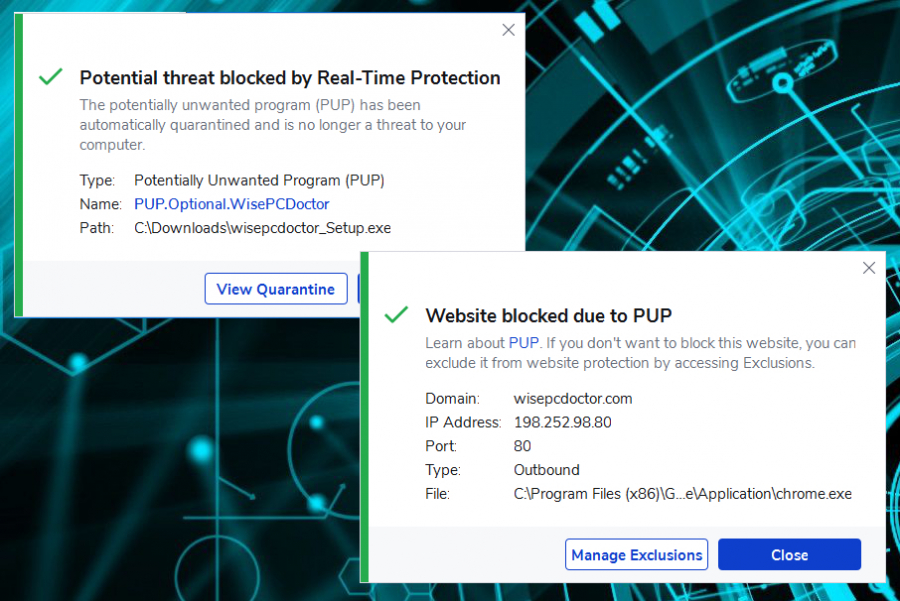Screen dimensions: 900x601
Task: Close the Website blocked popup using the X icon
Action: [x=868, y=268]
